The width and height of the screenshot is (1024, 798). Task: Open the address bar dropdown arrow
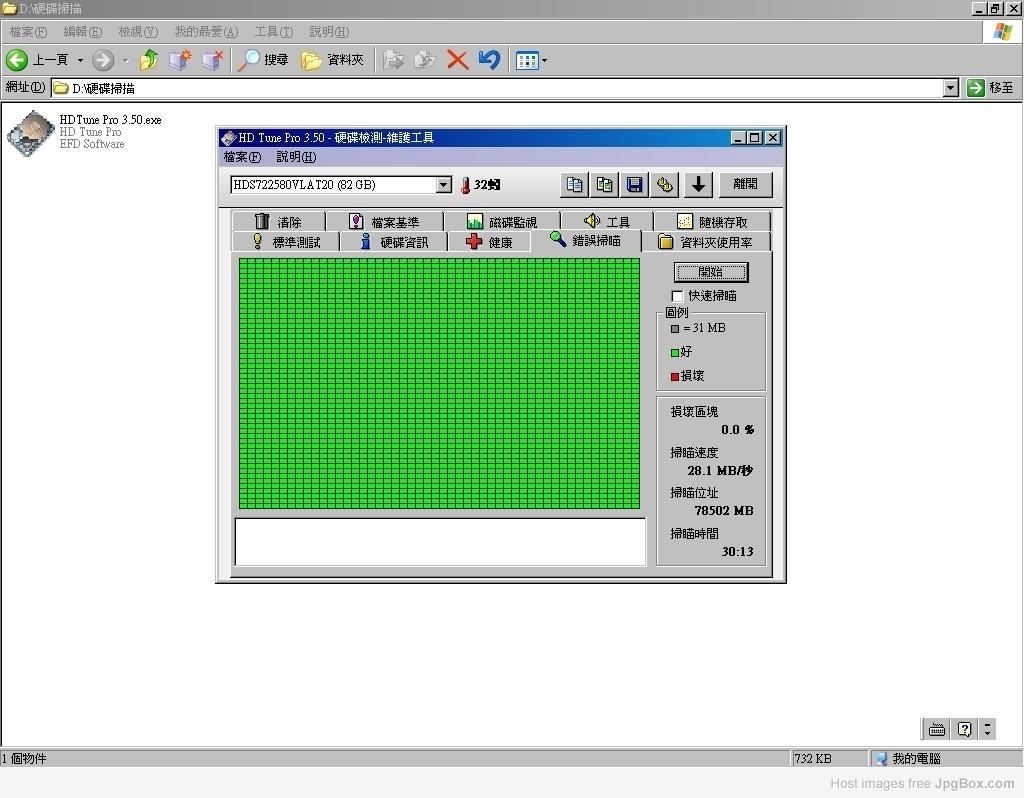[x=950, y=88]
